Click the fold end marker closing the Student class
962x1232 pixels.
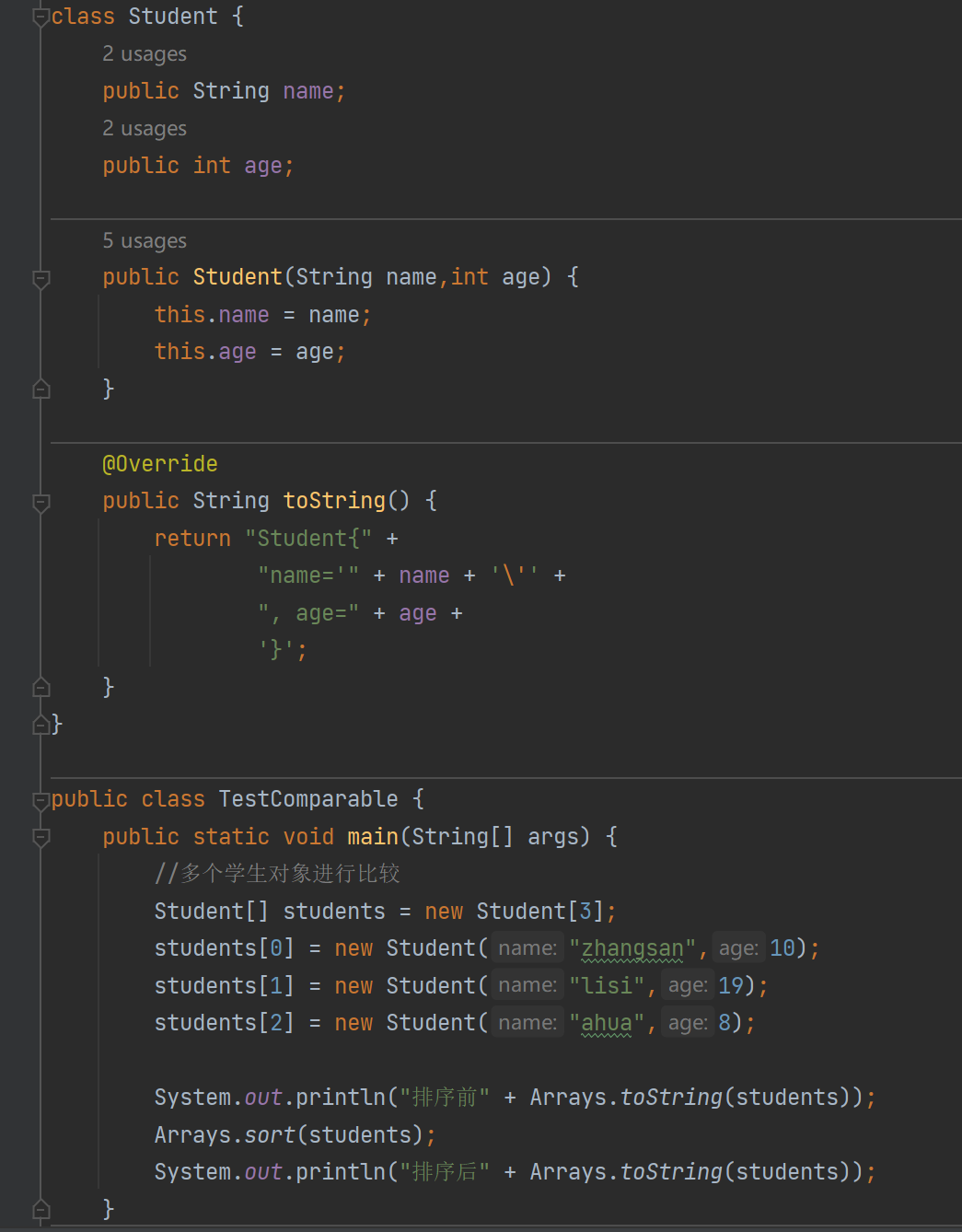point(41,725)
